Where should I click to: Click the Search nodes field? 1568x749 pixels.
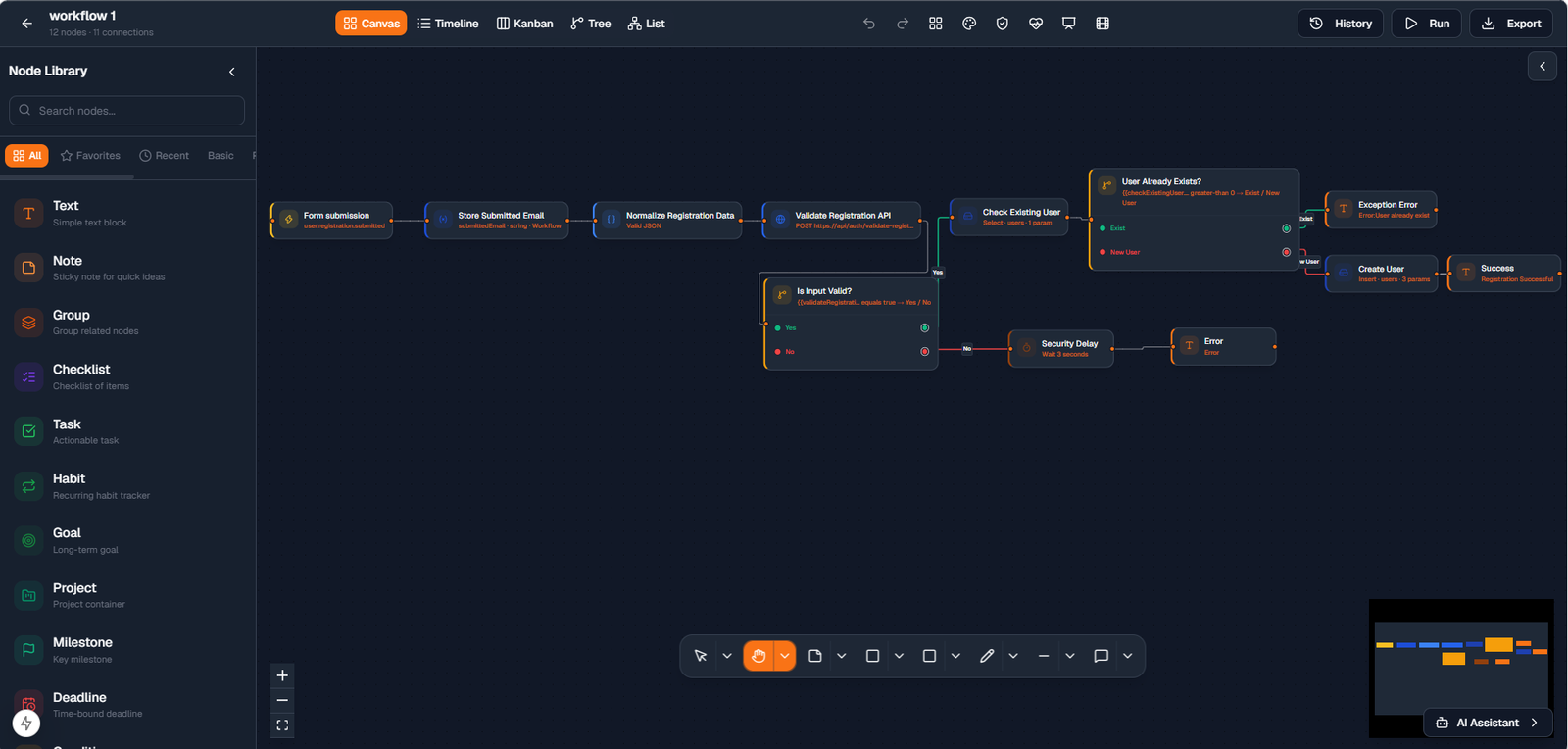tap(126, 111)
